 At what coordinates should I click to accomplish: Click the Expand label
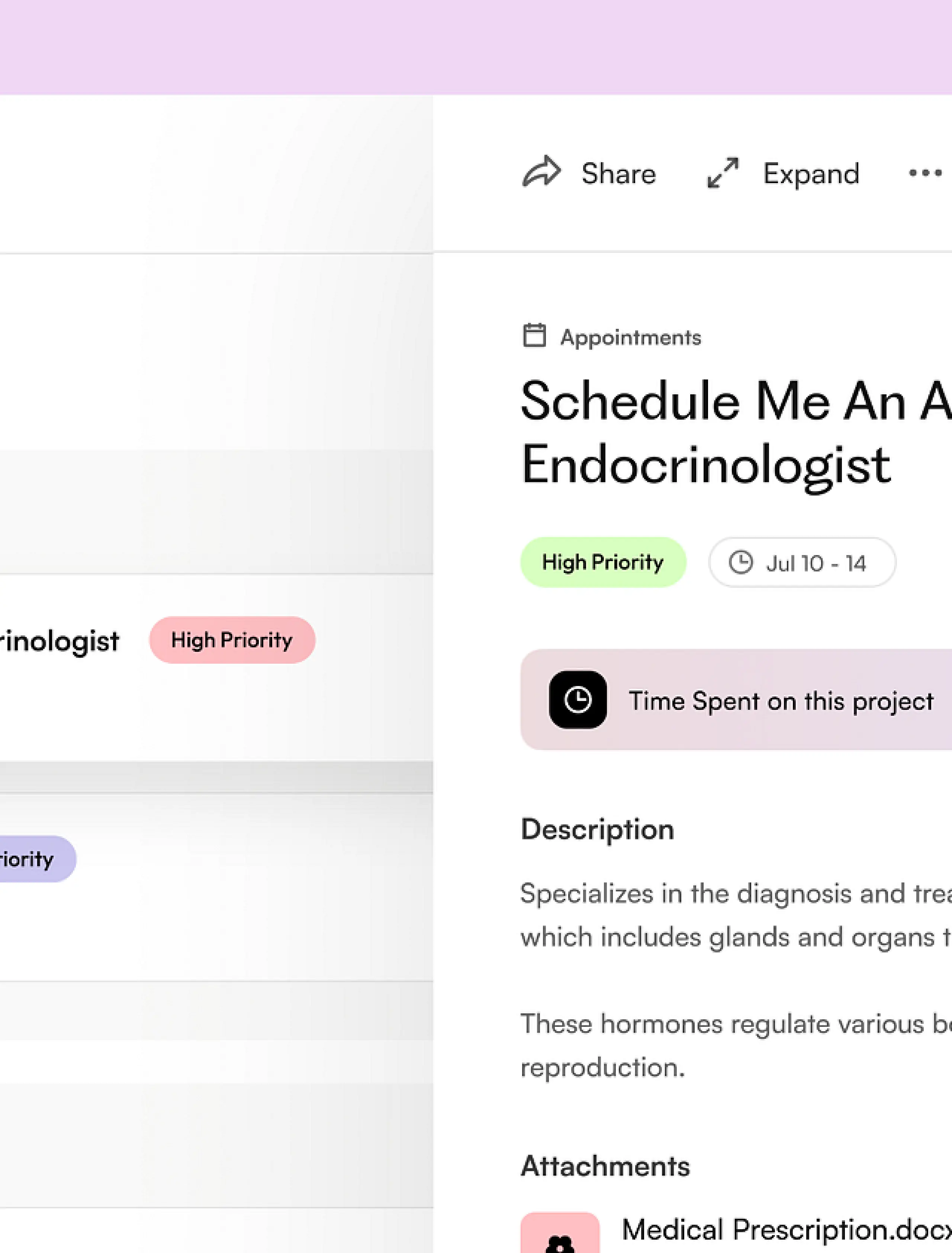pos(811,173)
